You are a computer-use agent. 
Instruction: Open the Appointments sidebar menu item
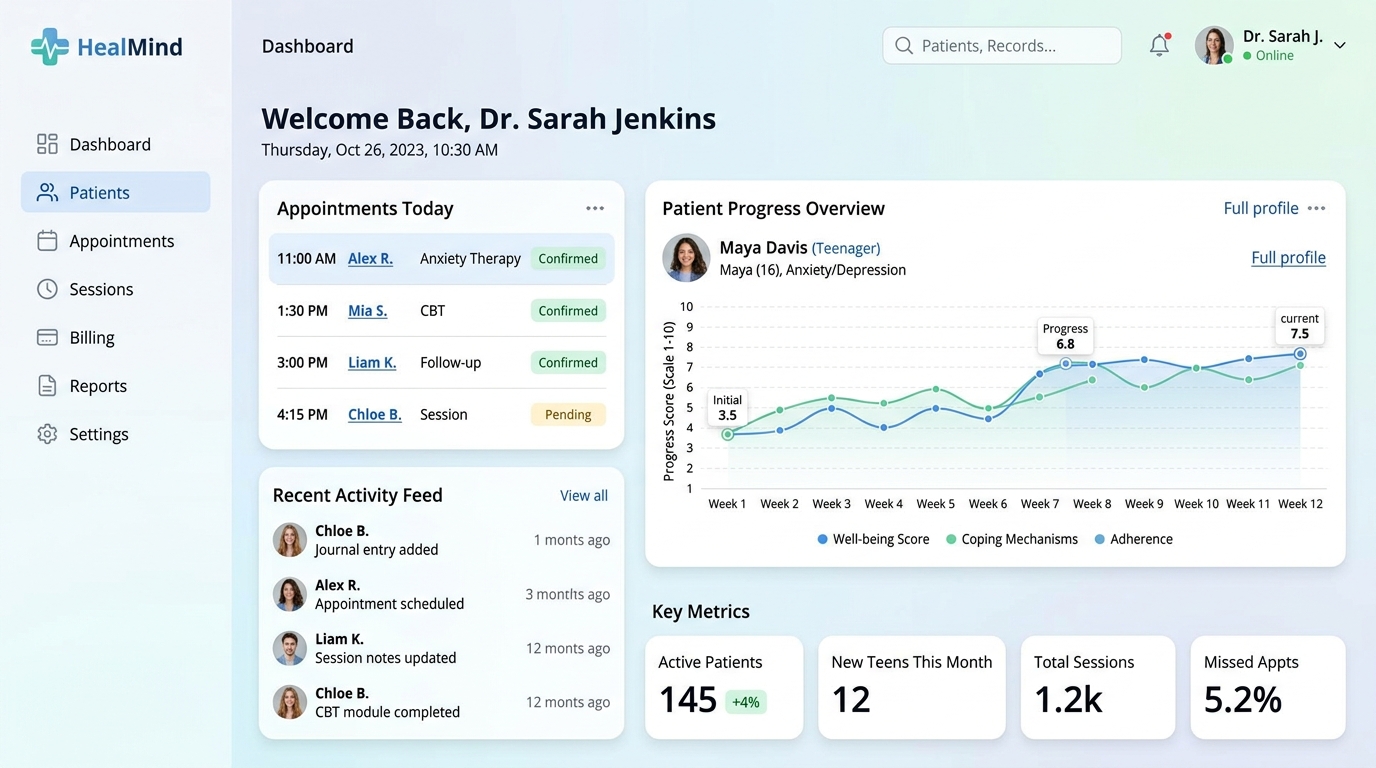pyautogui.click(x=116, y=240)
